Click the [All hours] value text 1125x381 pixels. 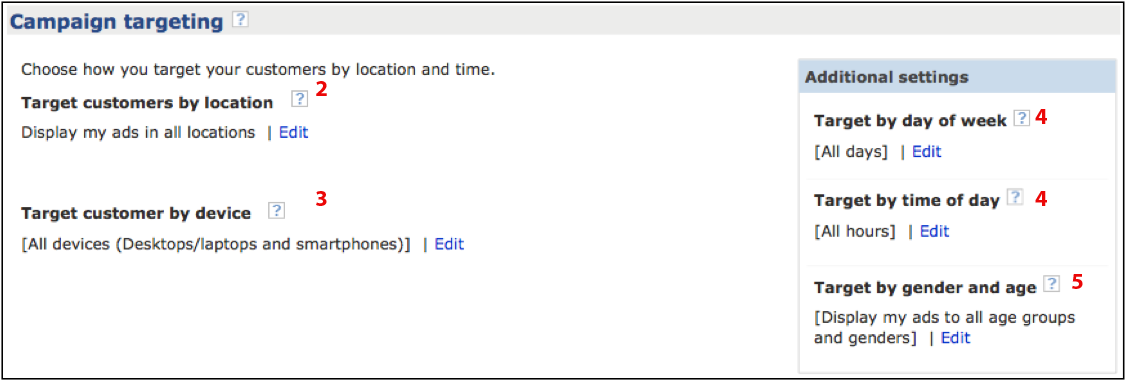[855, 231]
